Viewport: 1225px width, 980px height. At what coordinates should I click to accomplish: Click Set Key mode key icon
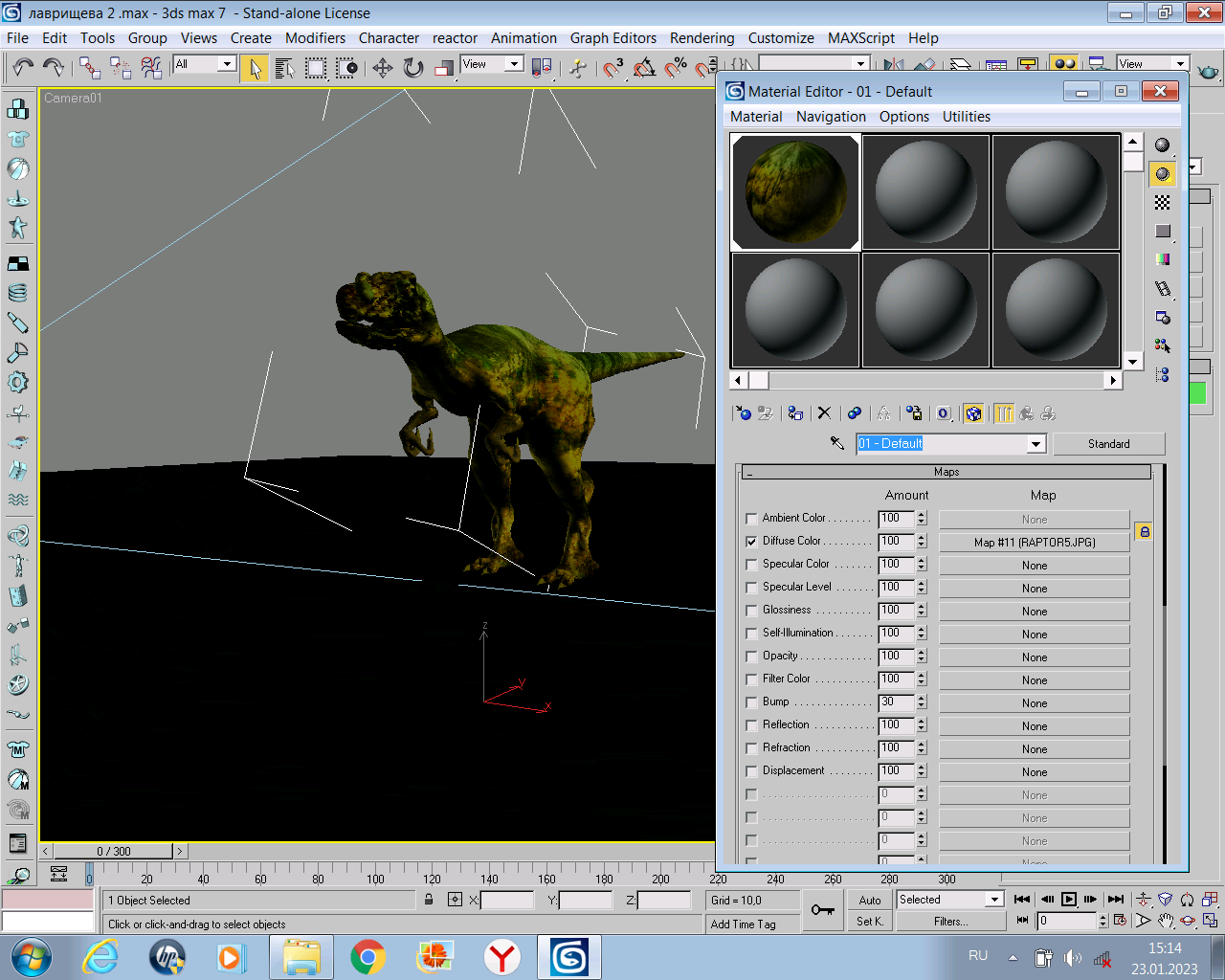[x=822, y=910]
